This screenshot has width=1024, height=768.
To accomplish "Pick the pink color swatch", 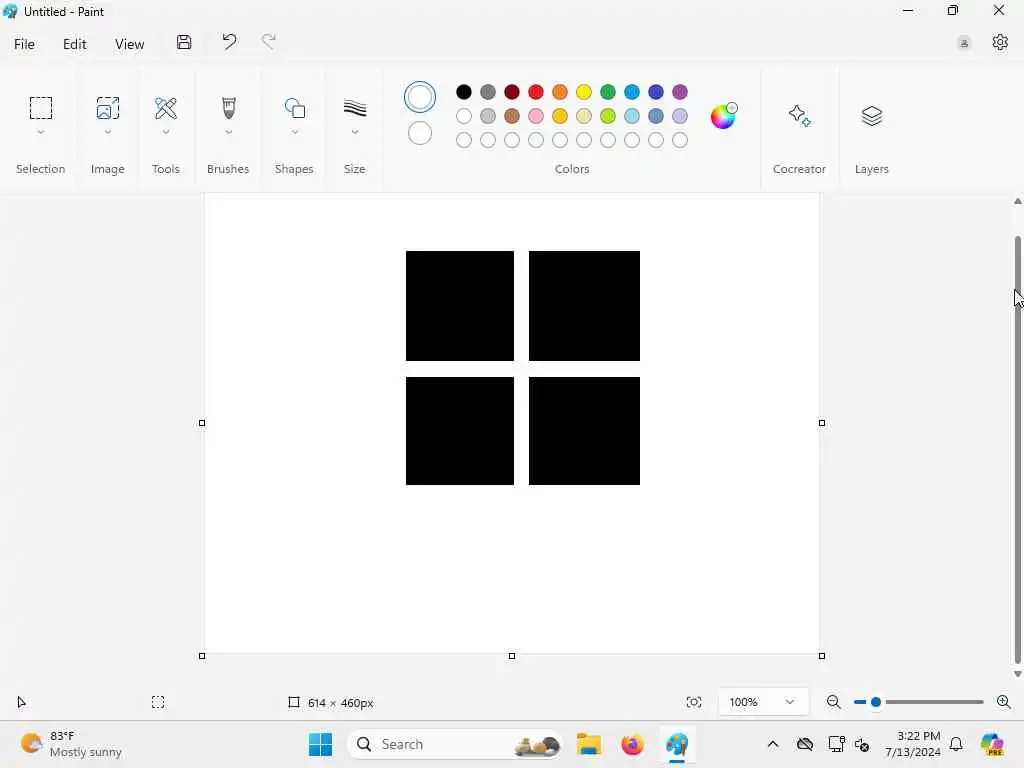I will [536, 116].
